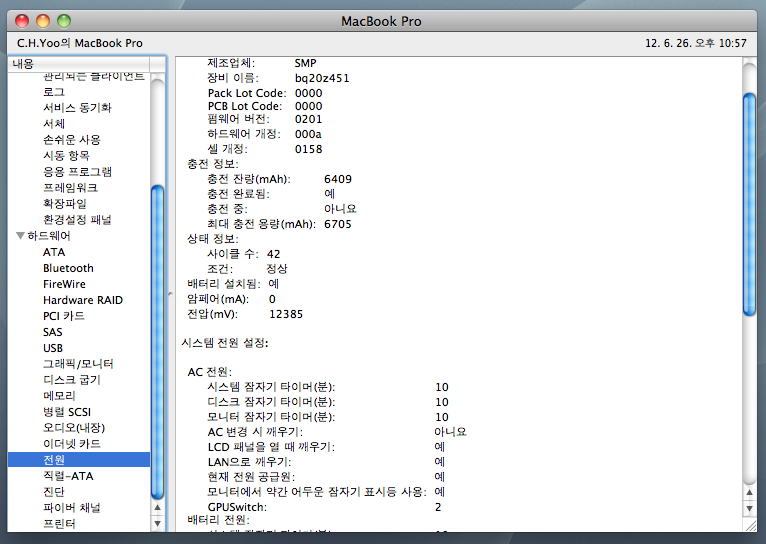Click the green zoom window button
Image resolution: width=766 pixels, height=544 pixels.
pyautogui.click(x=64, y=20)
